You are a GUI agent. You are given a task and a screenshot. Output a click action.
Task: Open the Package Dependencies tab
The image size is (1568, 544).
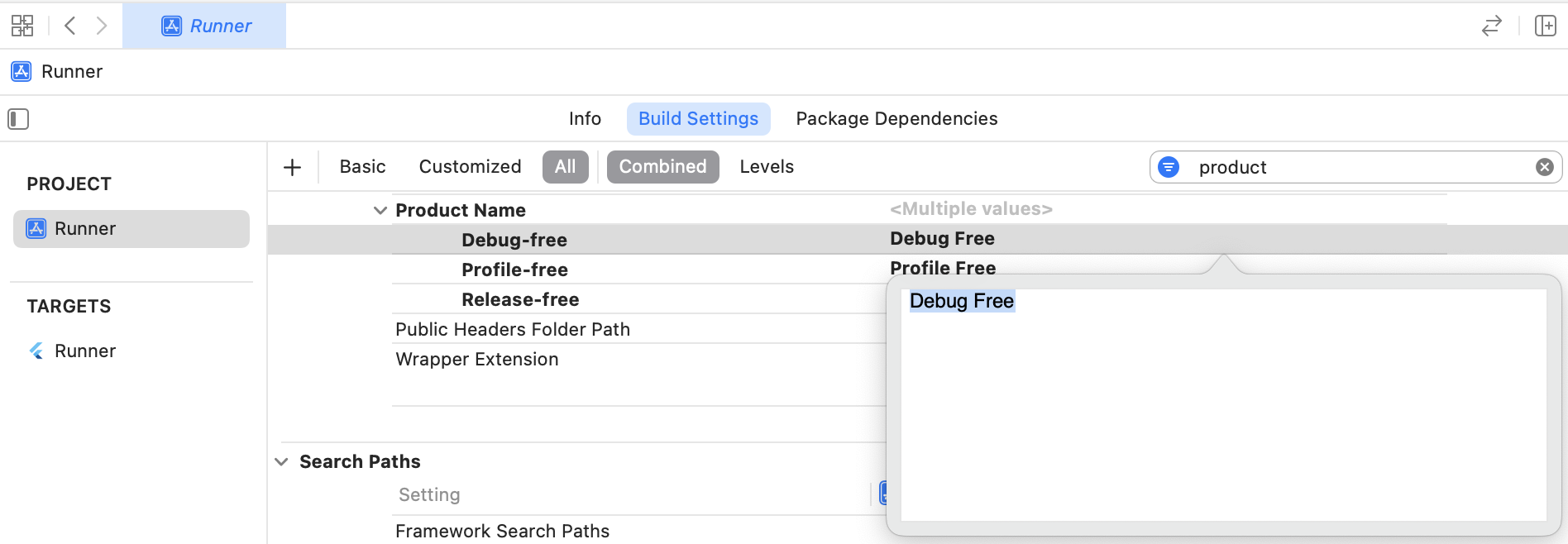tap(896, 119)
